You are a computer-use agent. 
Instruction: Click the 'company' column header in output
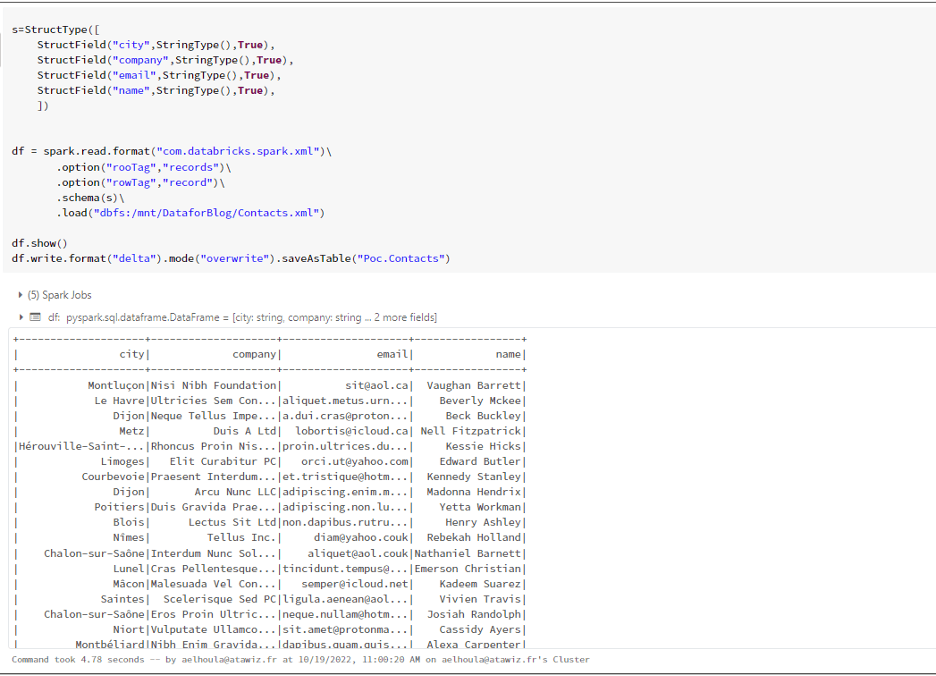(x=254, y=354)
